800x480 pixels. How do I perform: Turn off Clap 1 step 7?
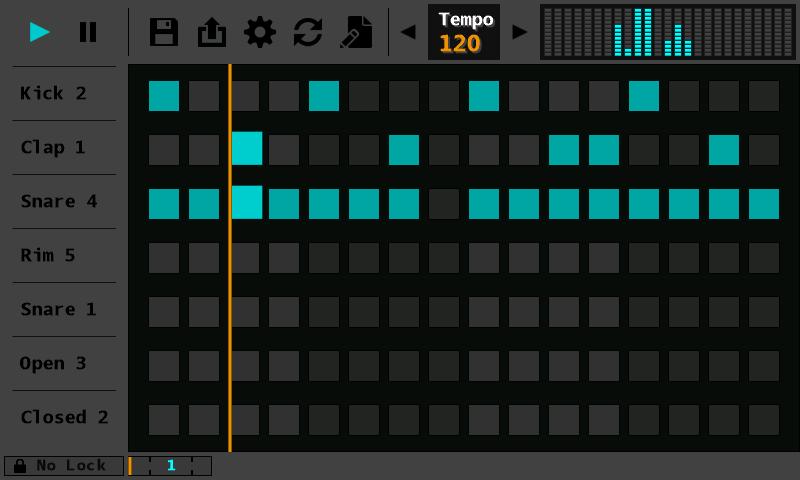pyautogui.click(x=404, y=150)
